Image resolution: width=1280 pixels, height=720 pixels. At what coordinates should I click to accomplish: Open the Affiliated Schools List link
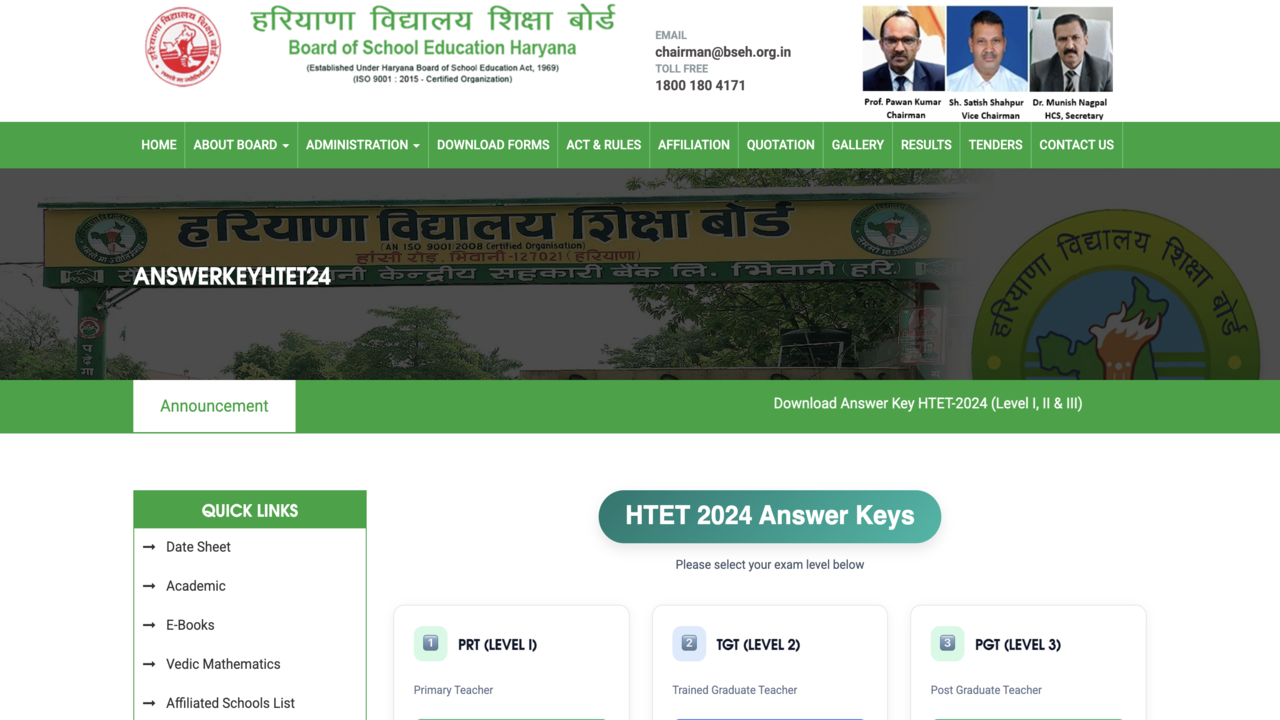click(230, 703)
